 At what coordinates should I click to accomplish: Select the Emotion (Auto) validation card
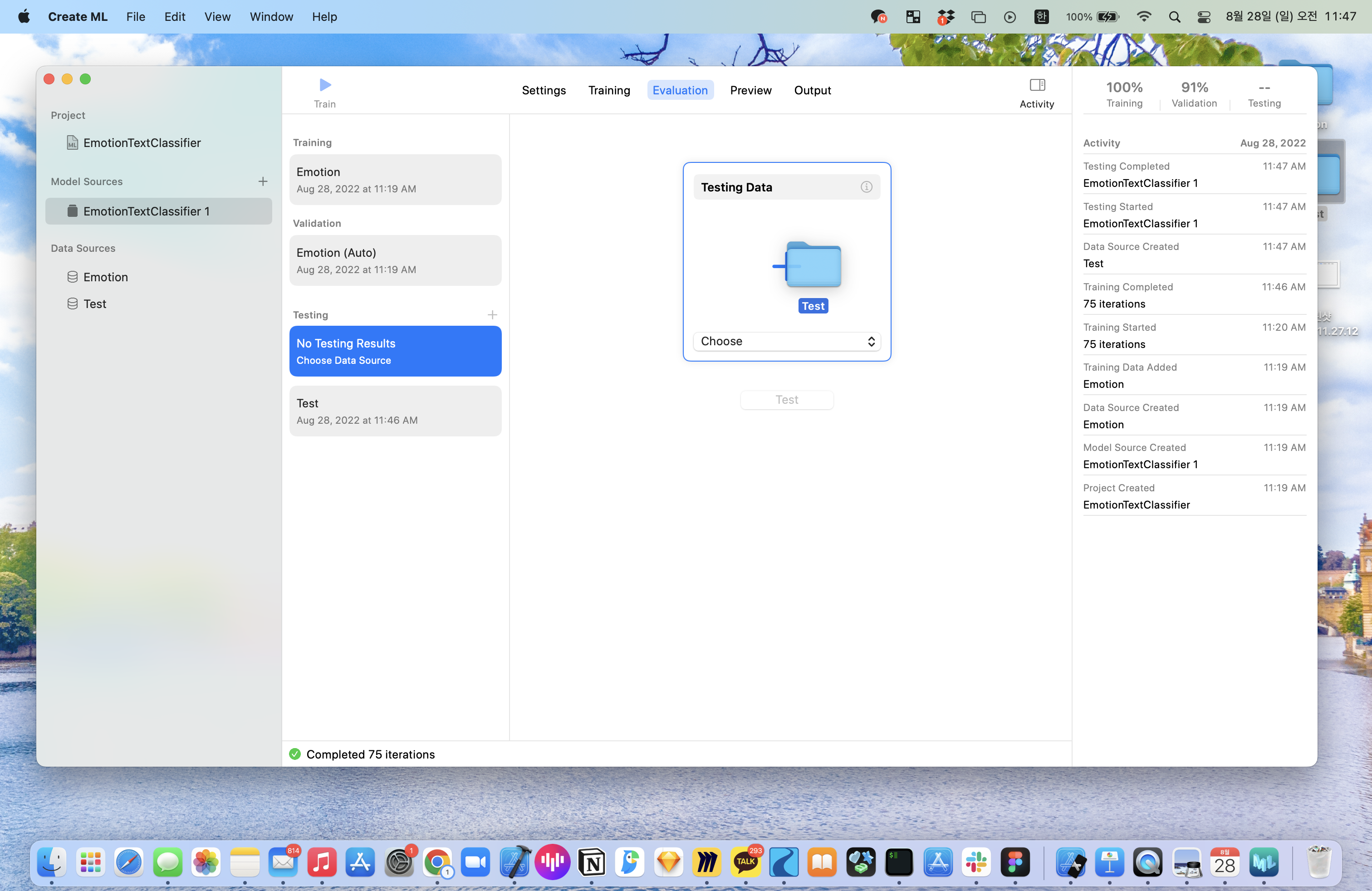396,260
